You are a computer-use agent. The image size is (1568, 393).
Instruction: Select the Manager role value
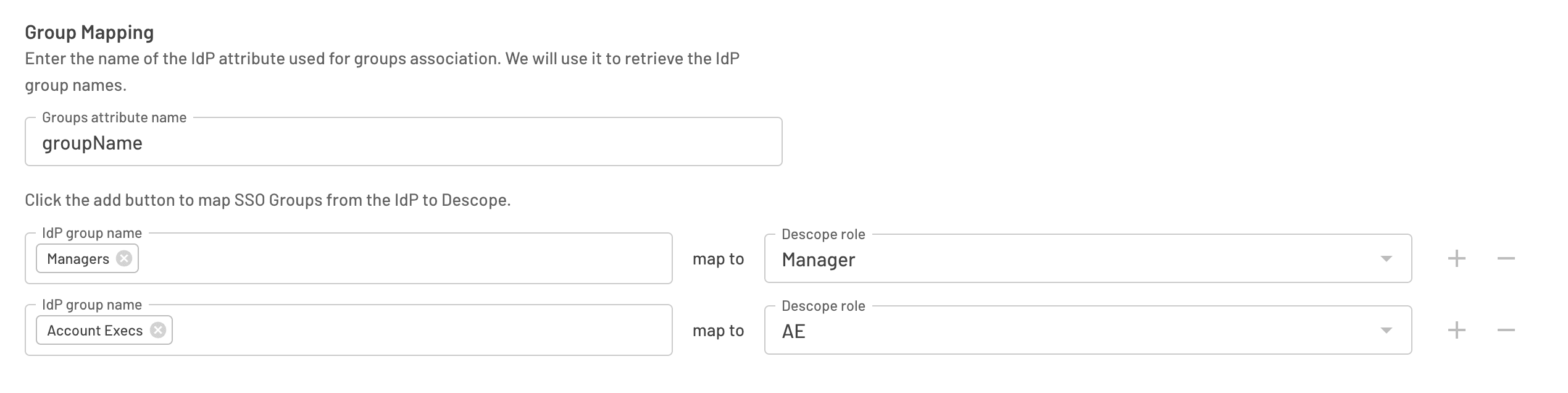(x=818, y=260)
